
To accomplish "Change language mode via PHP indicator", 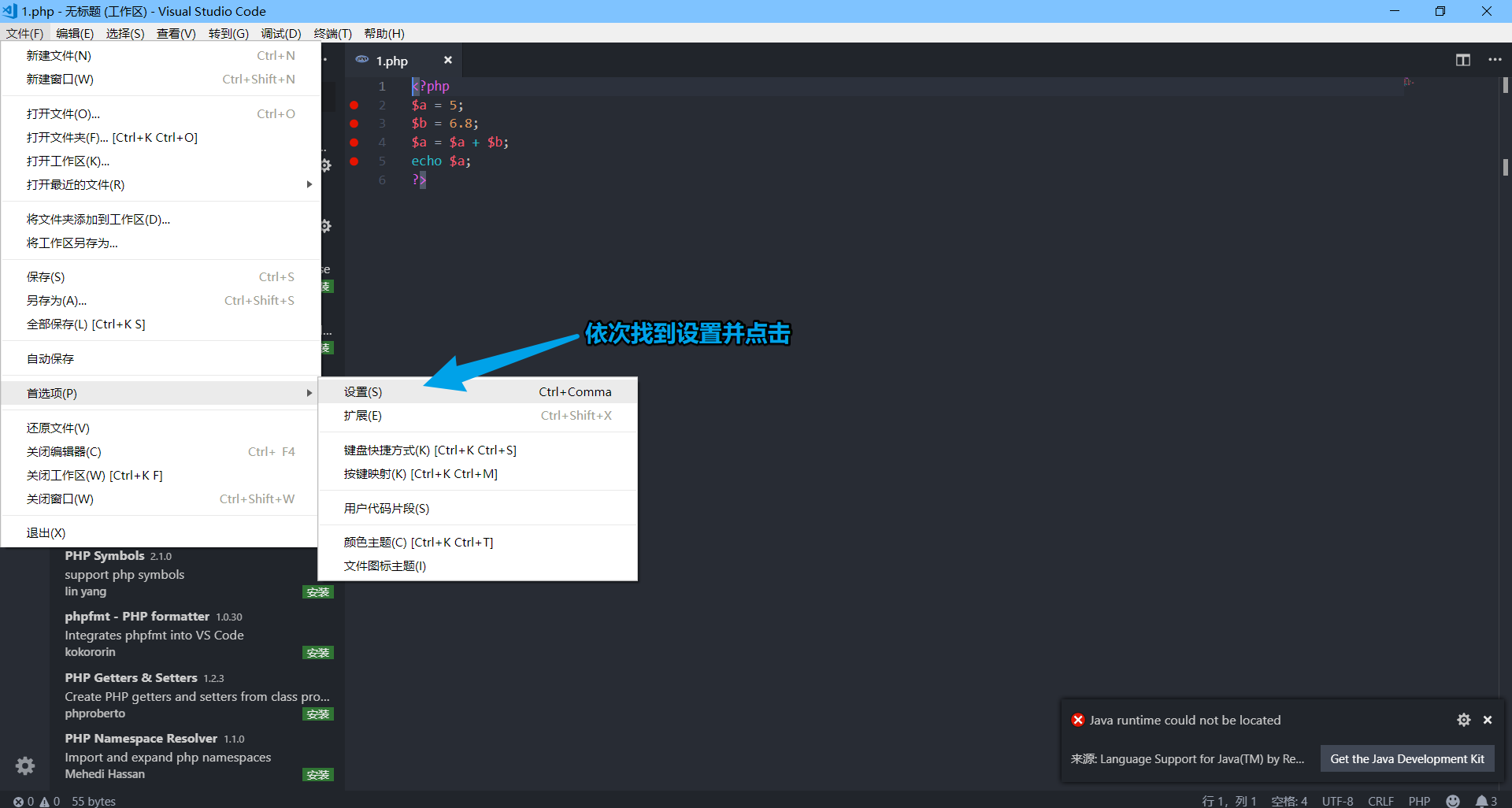I will 1419,801.
